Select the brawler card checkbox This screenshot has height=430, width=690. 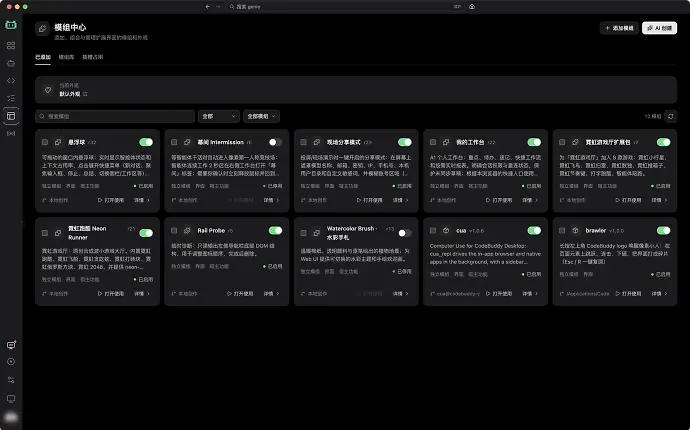562,230
